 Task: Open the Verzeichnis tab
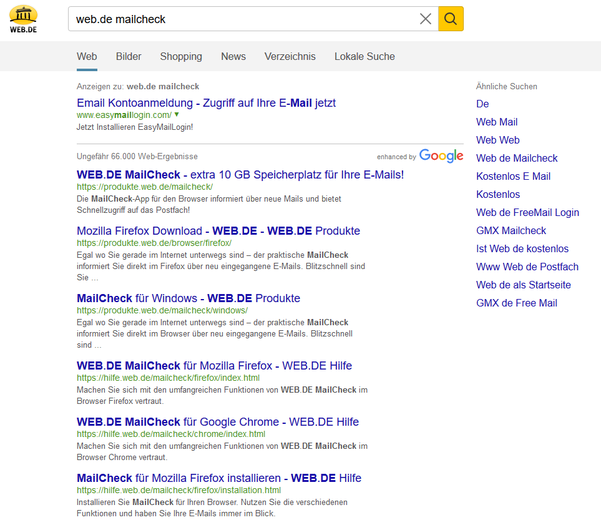coord(290,56)
